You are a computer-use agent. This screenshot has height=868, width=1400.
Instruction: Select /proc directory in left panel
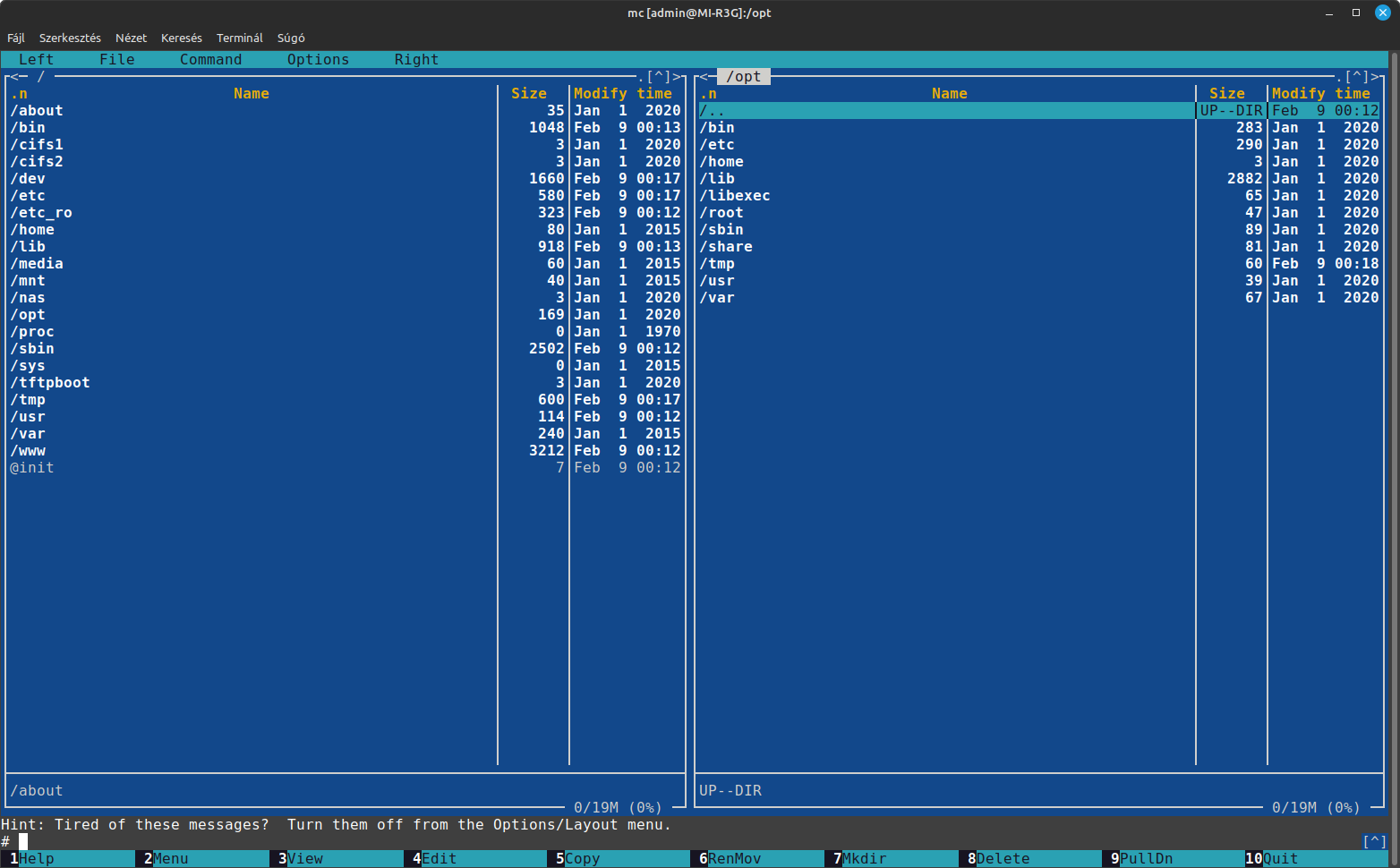click(346, 331)
